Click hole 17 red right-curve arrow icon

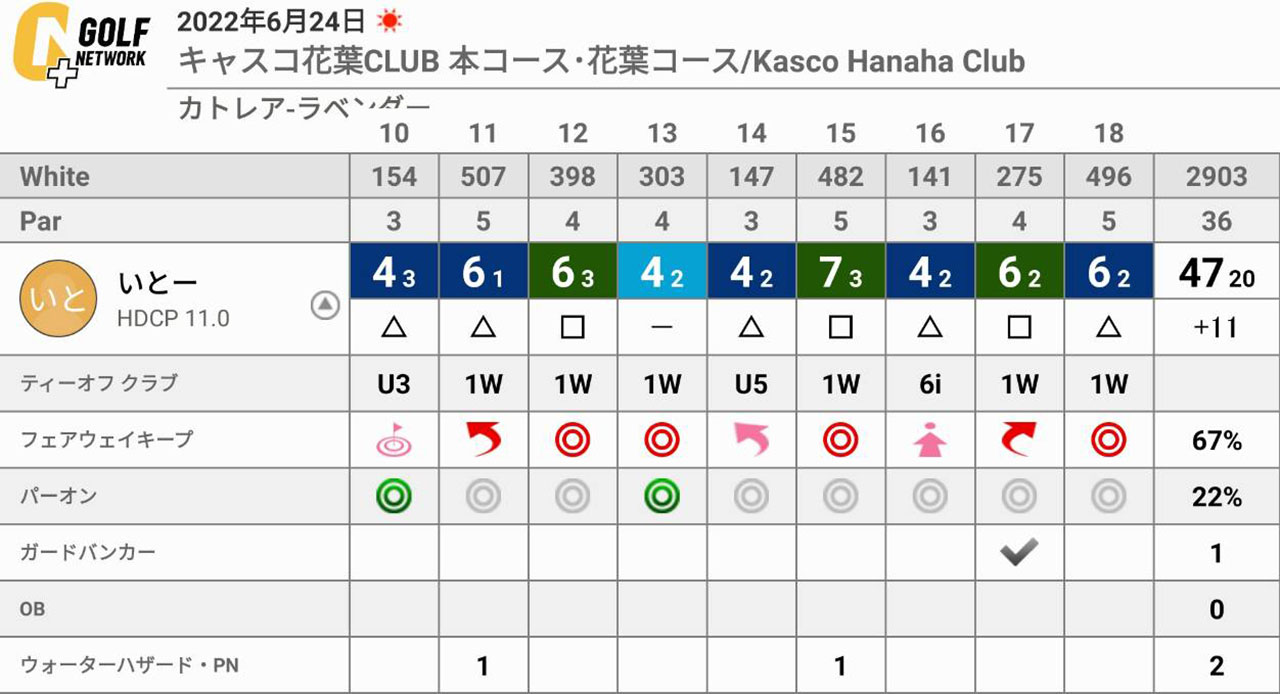pyautogui.click(x=1018, y=439)
